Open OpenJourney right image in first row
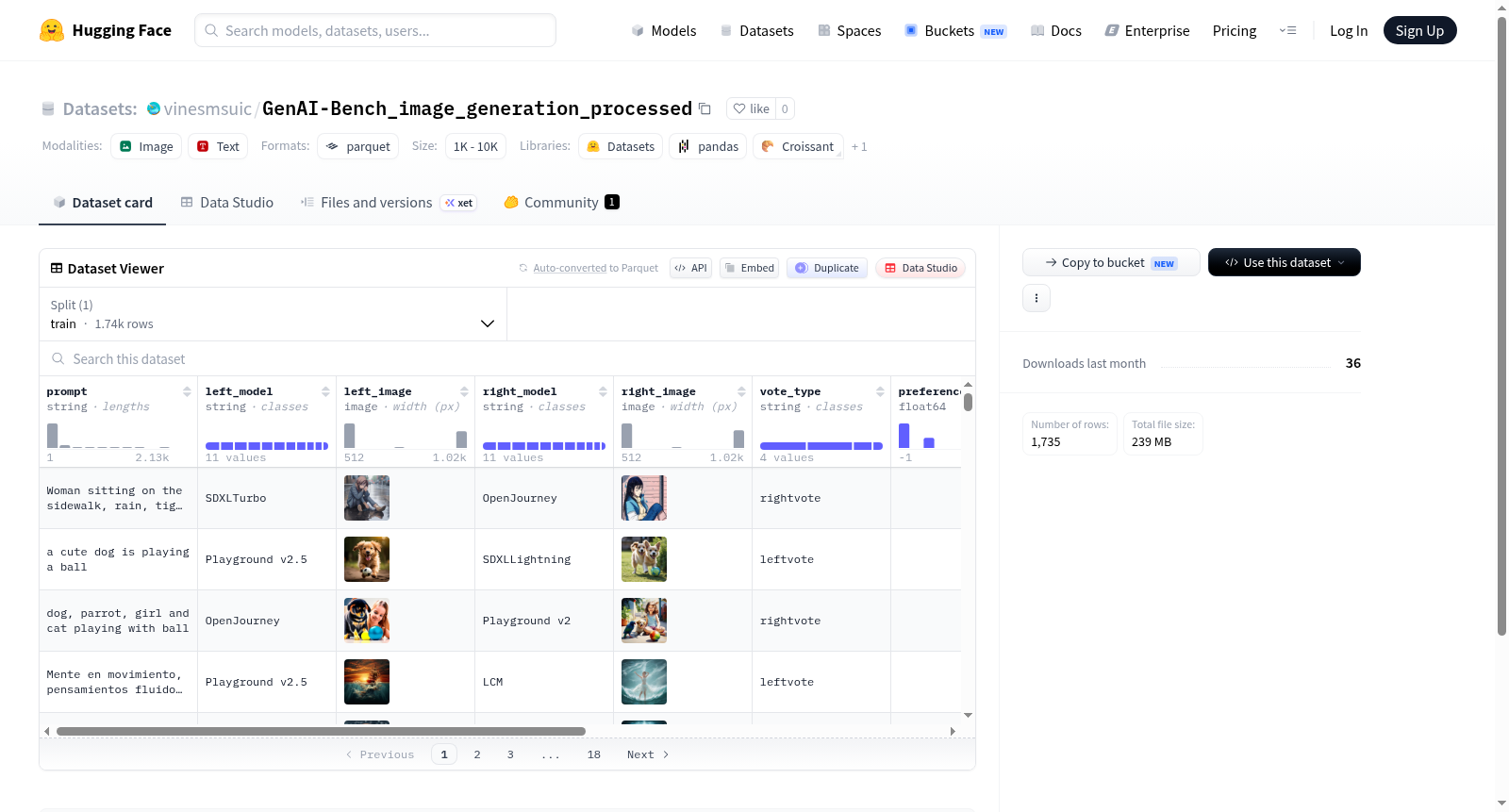 [x=644, y=498]
